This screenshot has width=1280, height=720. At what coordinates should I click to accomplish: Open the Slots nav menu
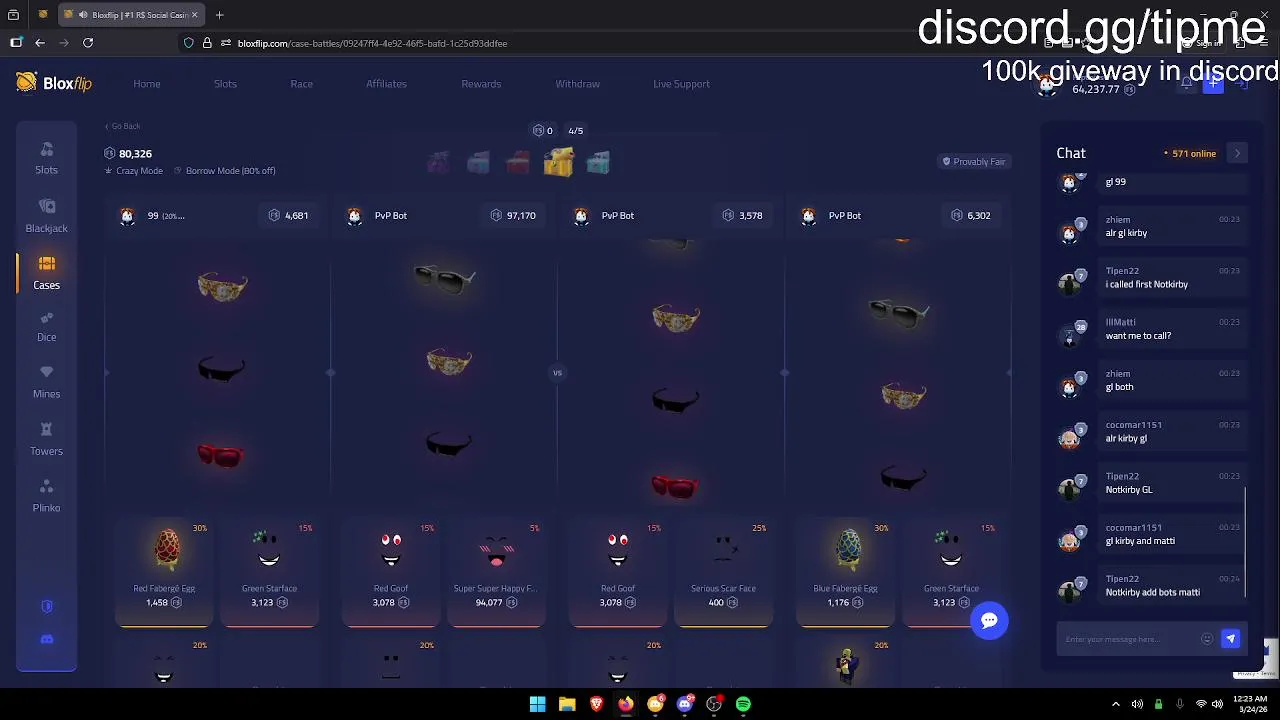(225, 84)
